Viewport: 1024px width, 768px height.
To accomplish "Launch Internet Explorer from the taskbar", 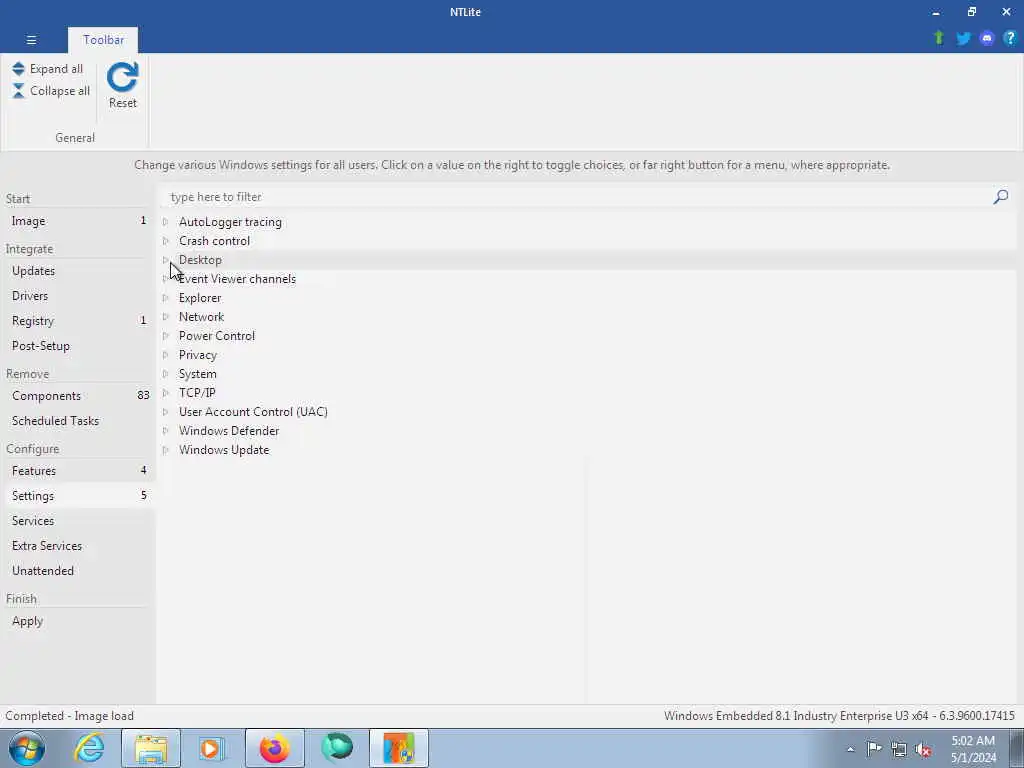I will [89, 748].
